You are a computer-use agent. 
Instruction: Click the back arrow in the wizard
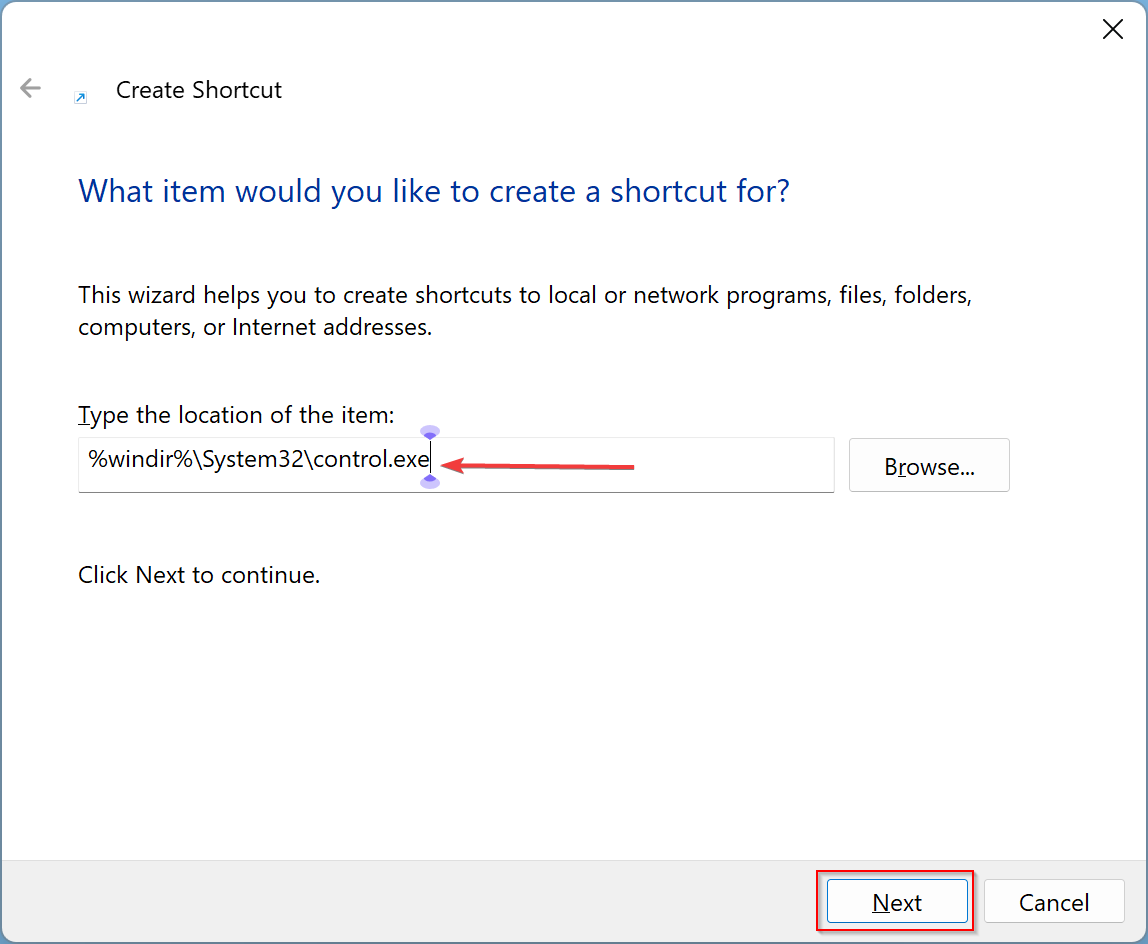pyautogui.click(x=30, y=89)
